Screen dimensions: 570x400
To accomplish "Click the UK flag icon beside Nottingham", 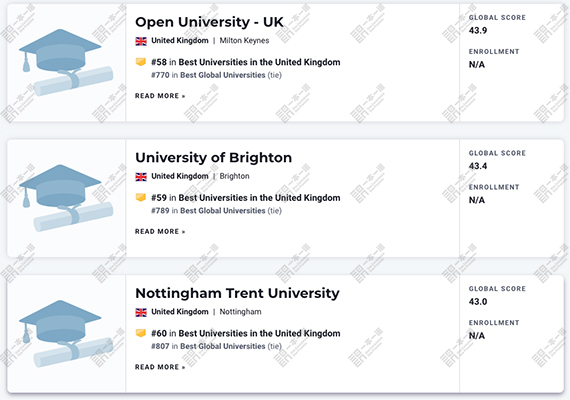I will click(141, 312).
